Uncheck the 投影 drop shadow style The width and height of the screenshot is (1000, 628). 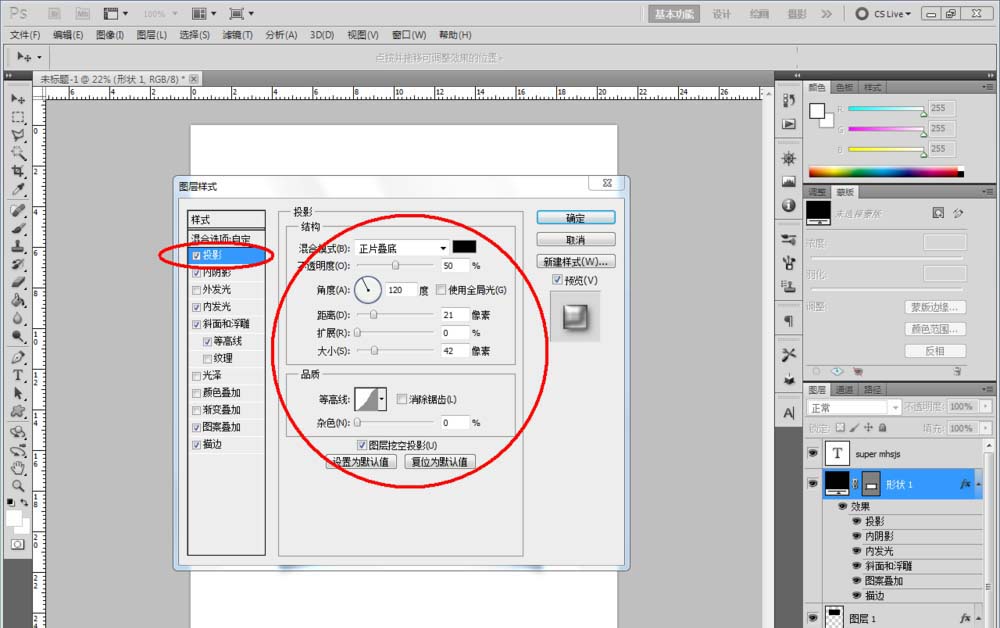pyautogui.click(x=196, y=256)
